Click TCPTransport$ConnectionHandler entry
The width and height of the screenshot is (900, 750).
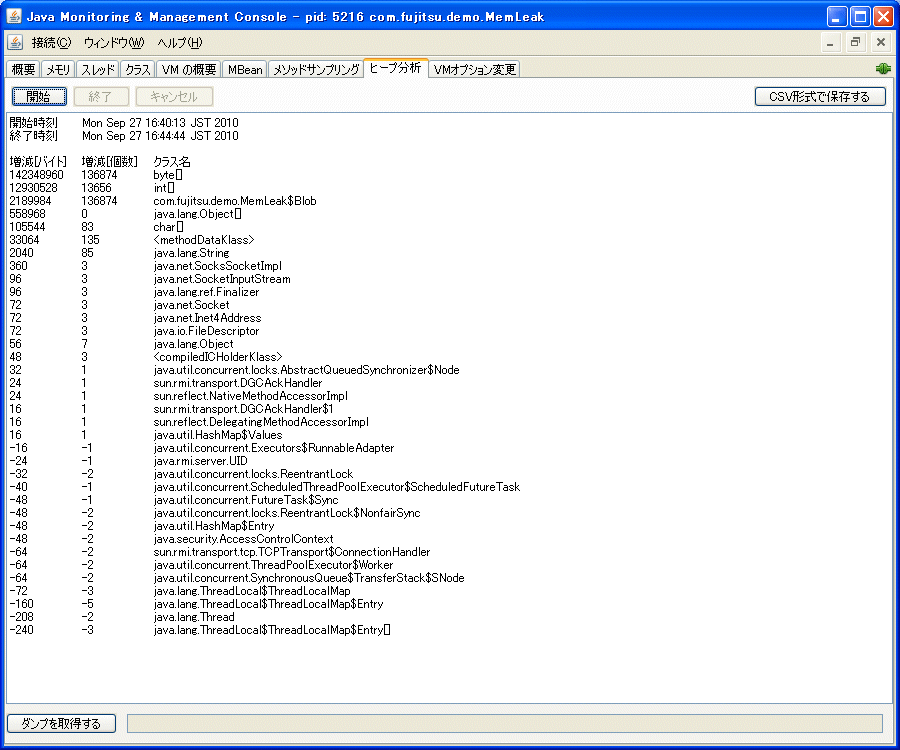point(292,552)
